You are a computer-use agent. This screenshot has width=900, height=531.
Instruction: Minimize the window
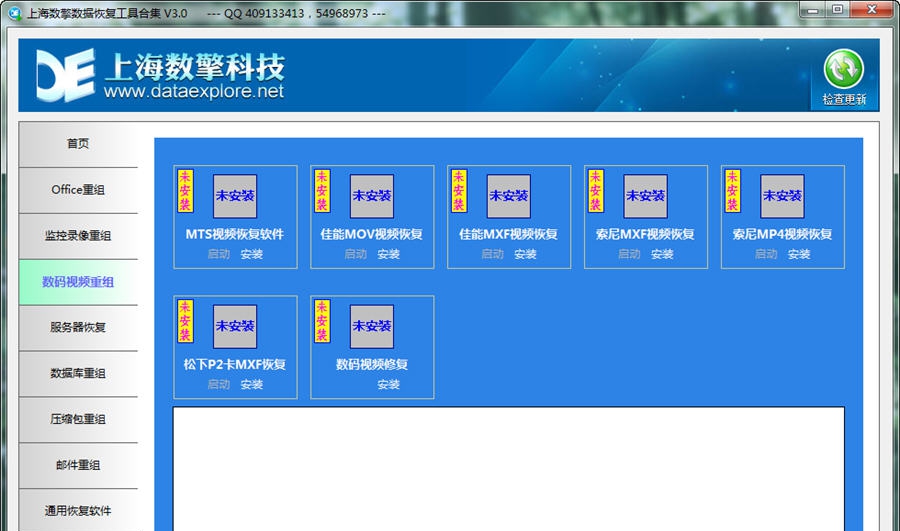coord(813,10)
